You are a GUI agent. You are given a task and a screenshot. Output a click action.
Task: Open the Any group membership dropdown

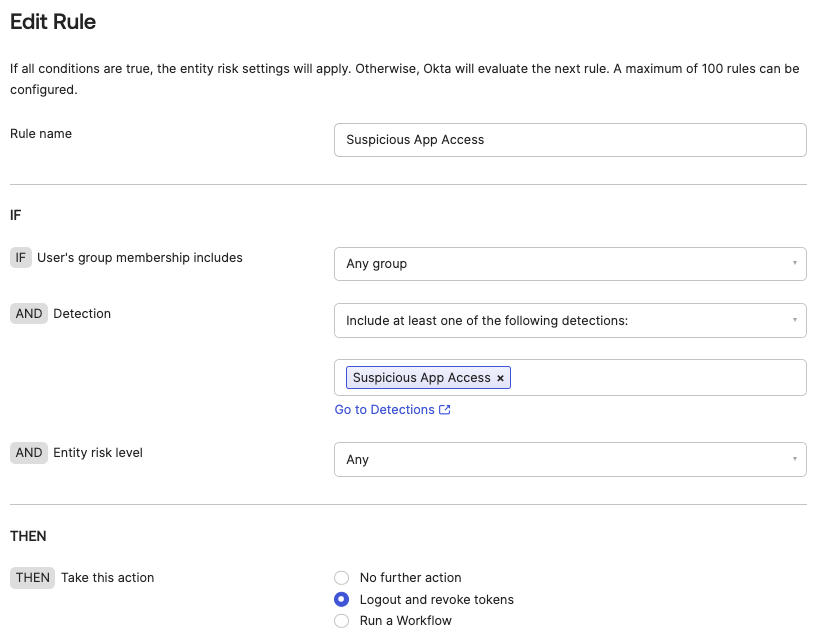click(570, 264)
